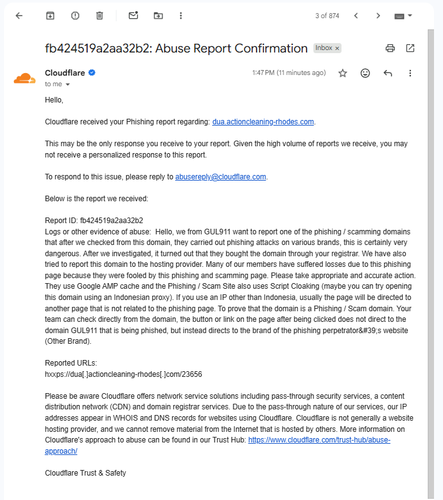Click the verified sender badge

point(92,73)
